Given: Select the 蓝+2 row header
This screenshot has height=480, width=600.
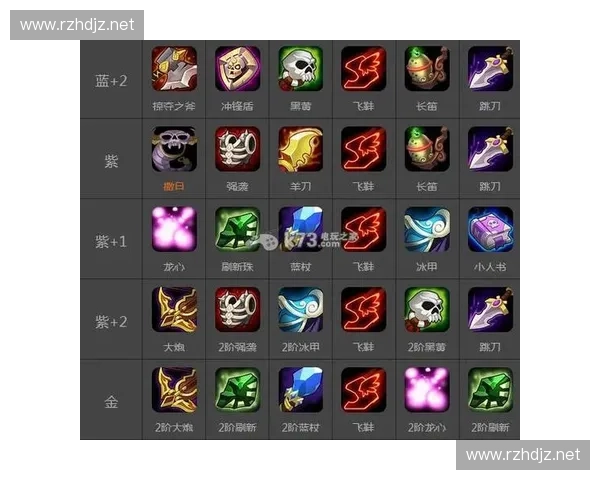Looking at the screenshot, I should (111, 81).
